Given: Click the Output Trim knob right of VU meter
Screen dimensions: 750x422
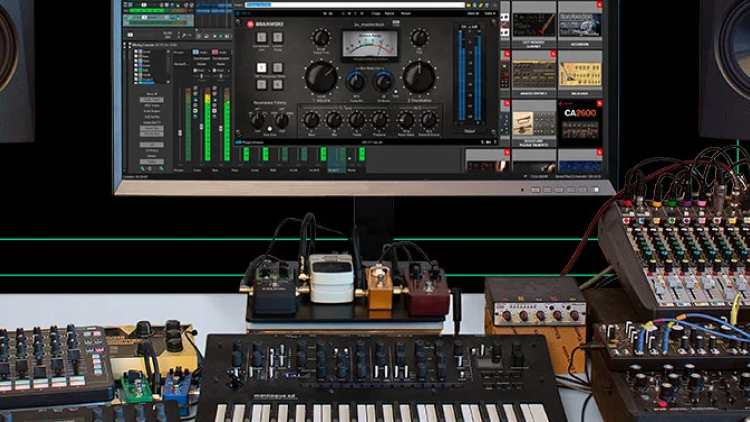Looking at the screenshot, I should tap(419, 37).
